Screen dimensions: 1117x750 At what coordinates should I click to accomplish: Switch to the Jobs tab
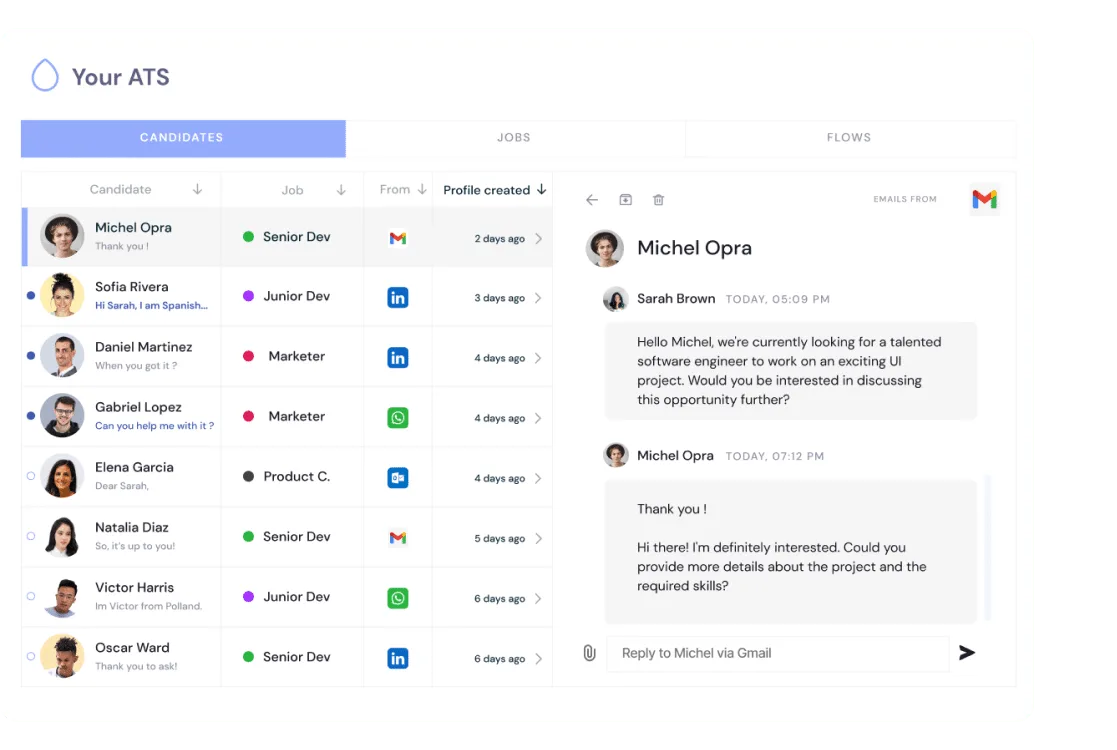pyautogui.click(x=514, y=138)
